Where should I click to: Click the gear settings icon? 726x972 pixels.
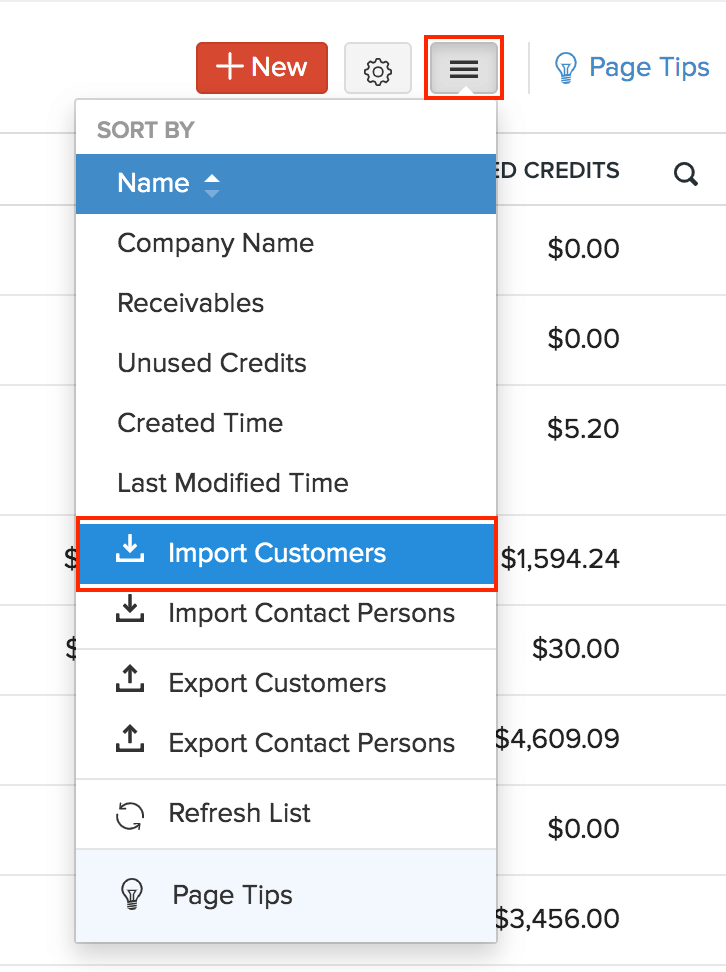click(377, 70)
